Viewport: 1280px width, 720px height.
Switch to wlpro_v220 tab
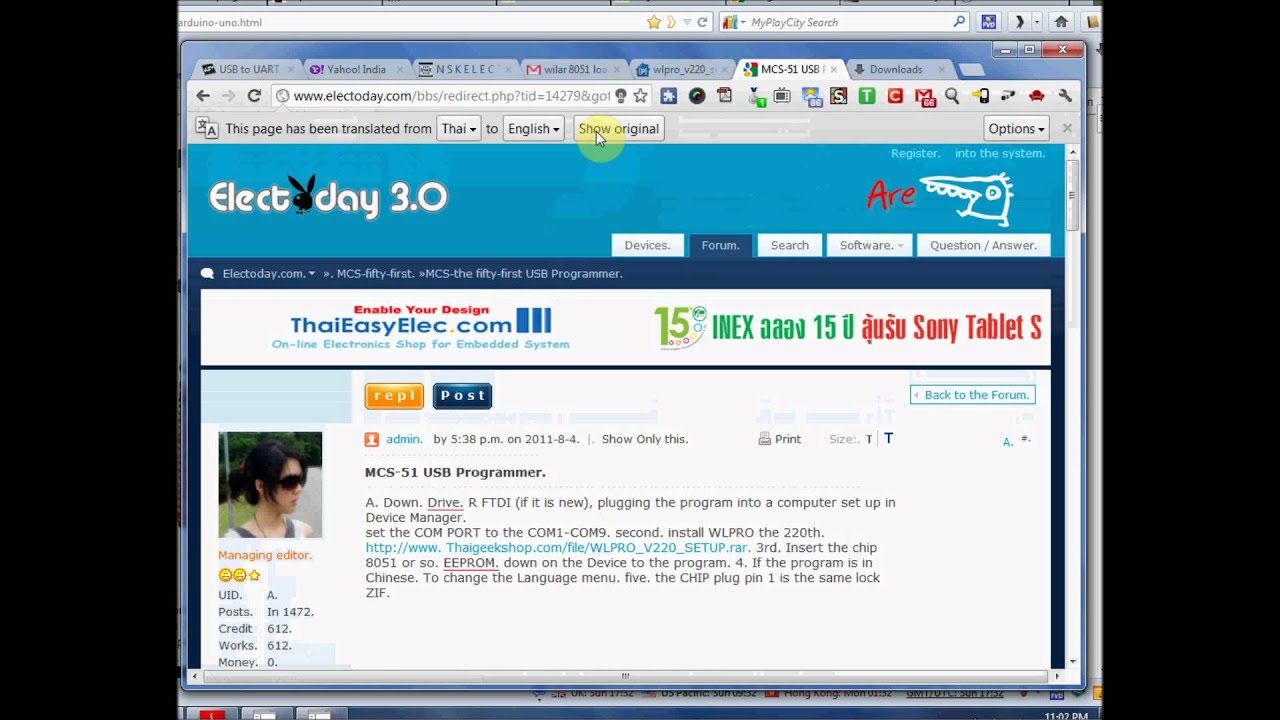click(x=682, y=69)
